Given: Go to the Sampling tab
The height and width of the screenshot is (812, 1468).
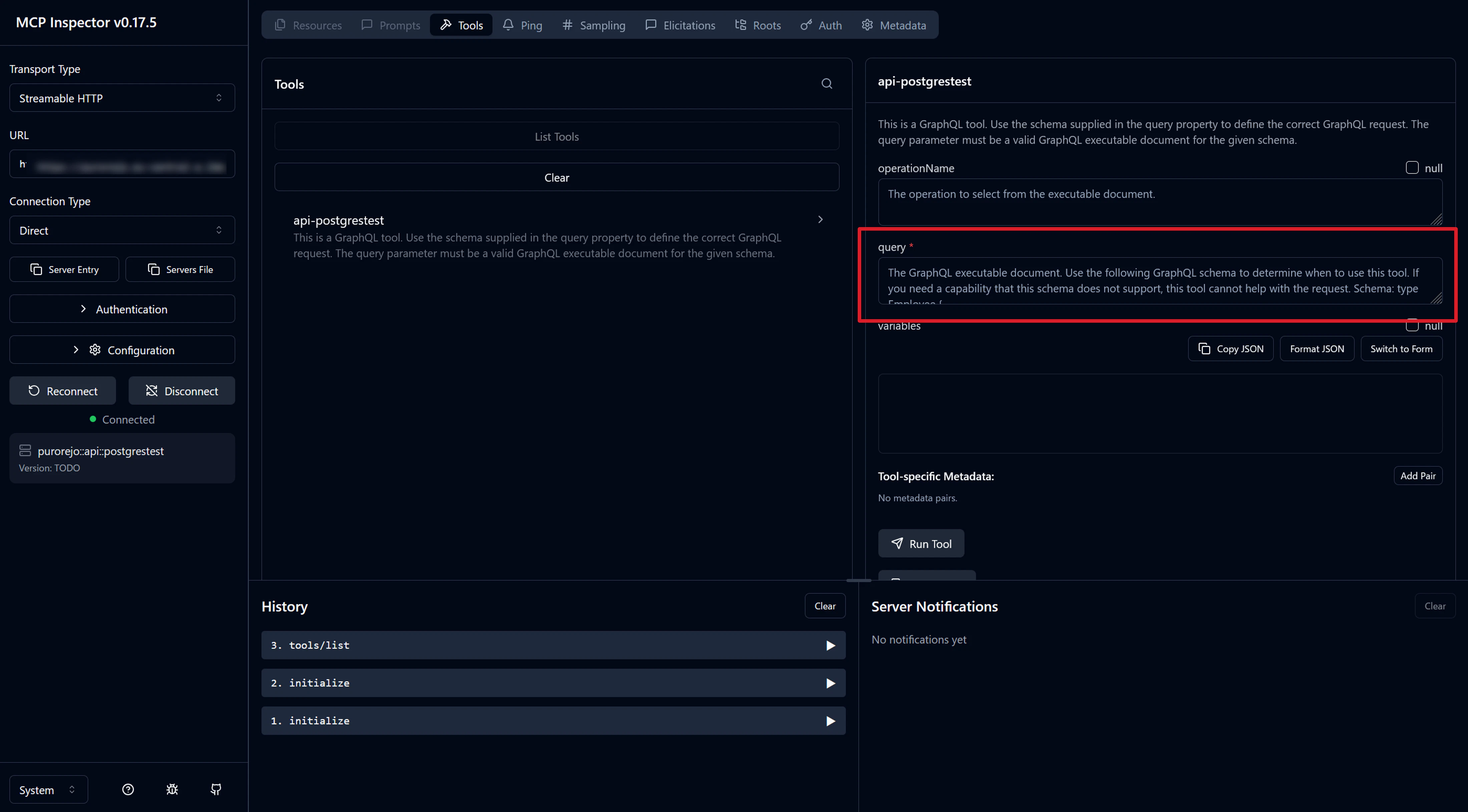Looking at the screenshot, I should click(x=593, y=25).
